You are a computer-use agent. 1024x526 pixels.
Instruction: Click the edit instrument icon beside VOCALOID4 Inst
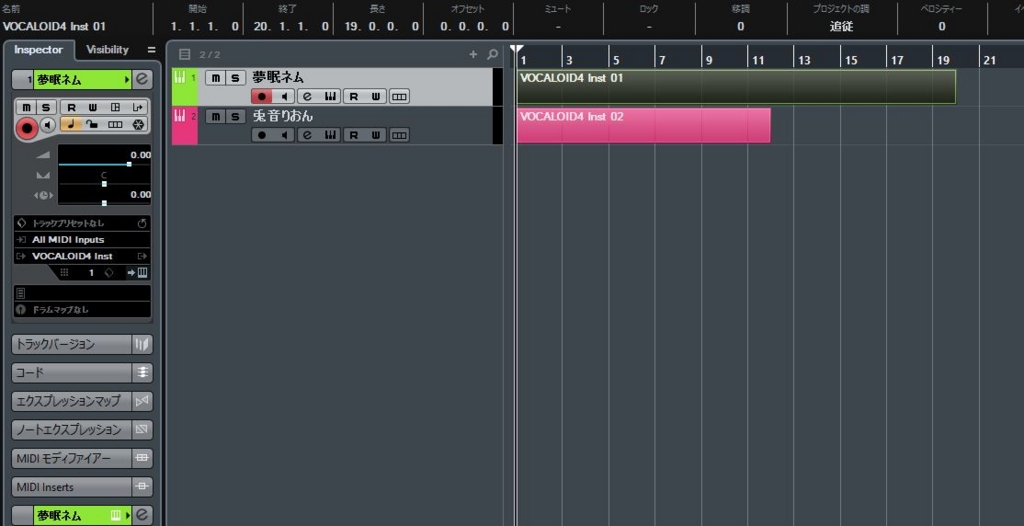[142, 256]
